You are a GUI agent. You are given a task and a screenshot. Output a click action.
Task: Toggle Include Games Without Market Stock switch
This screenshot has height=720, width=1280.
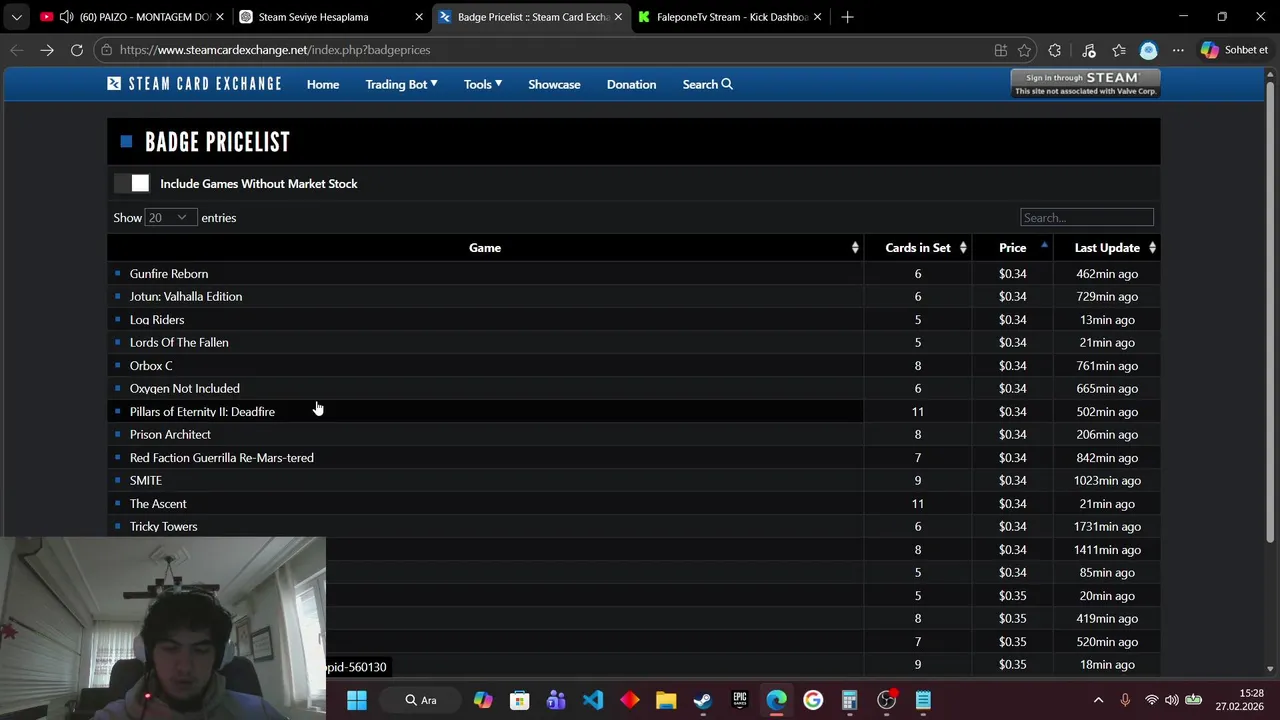click(x=131, y=183)
